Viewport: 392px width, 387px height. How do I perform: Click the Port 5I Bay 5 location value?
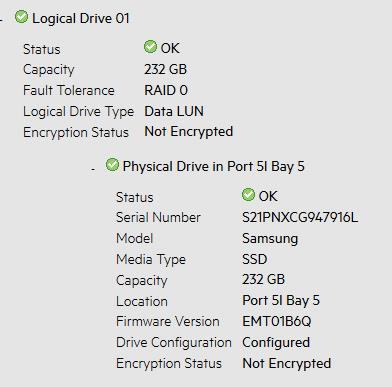tap(281, 300)
